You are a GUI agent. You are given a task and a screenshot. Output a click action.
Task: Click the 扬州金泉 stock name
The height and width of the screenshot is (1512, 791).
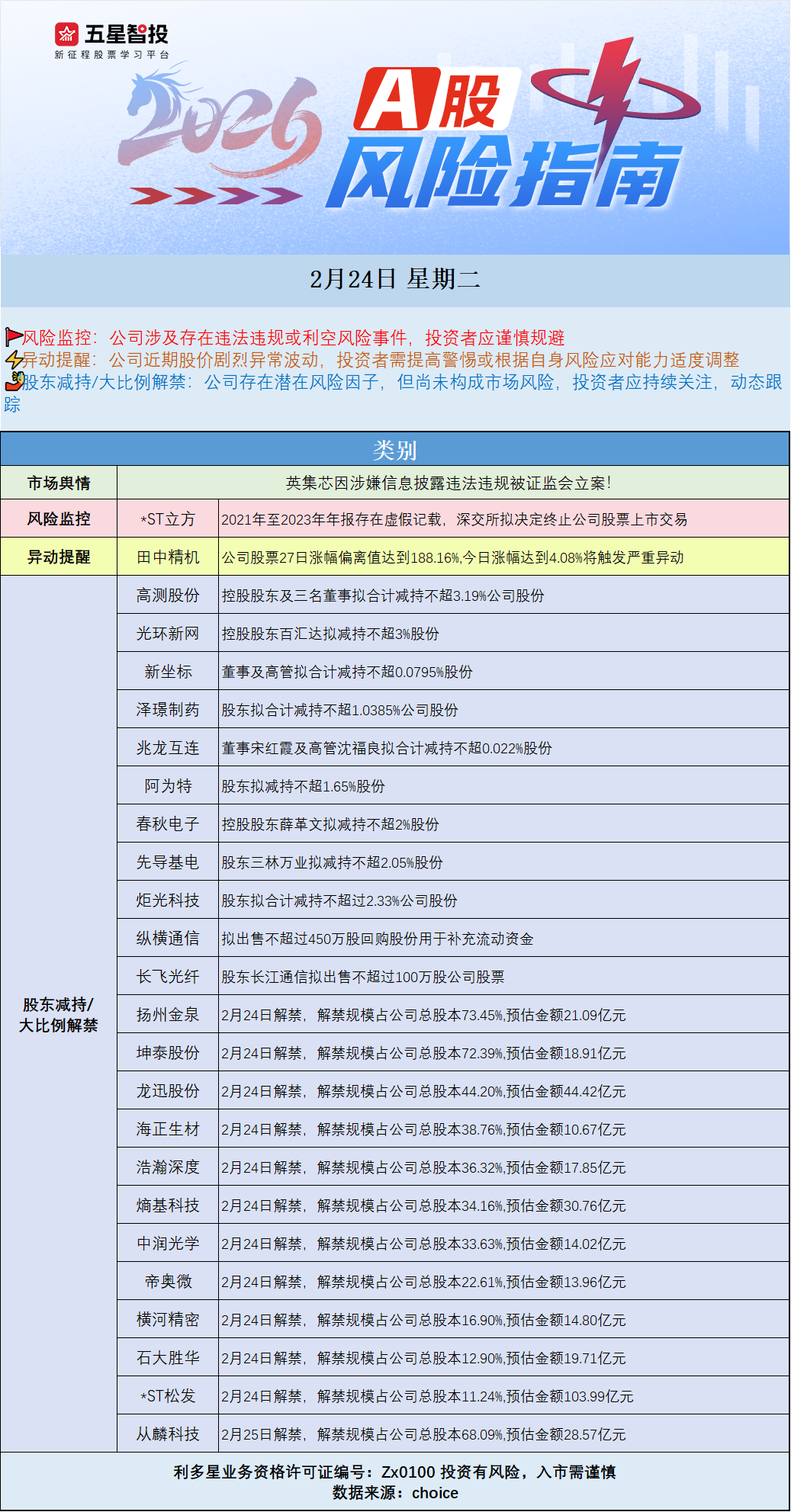point(168,1015)
